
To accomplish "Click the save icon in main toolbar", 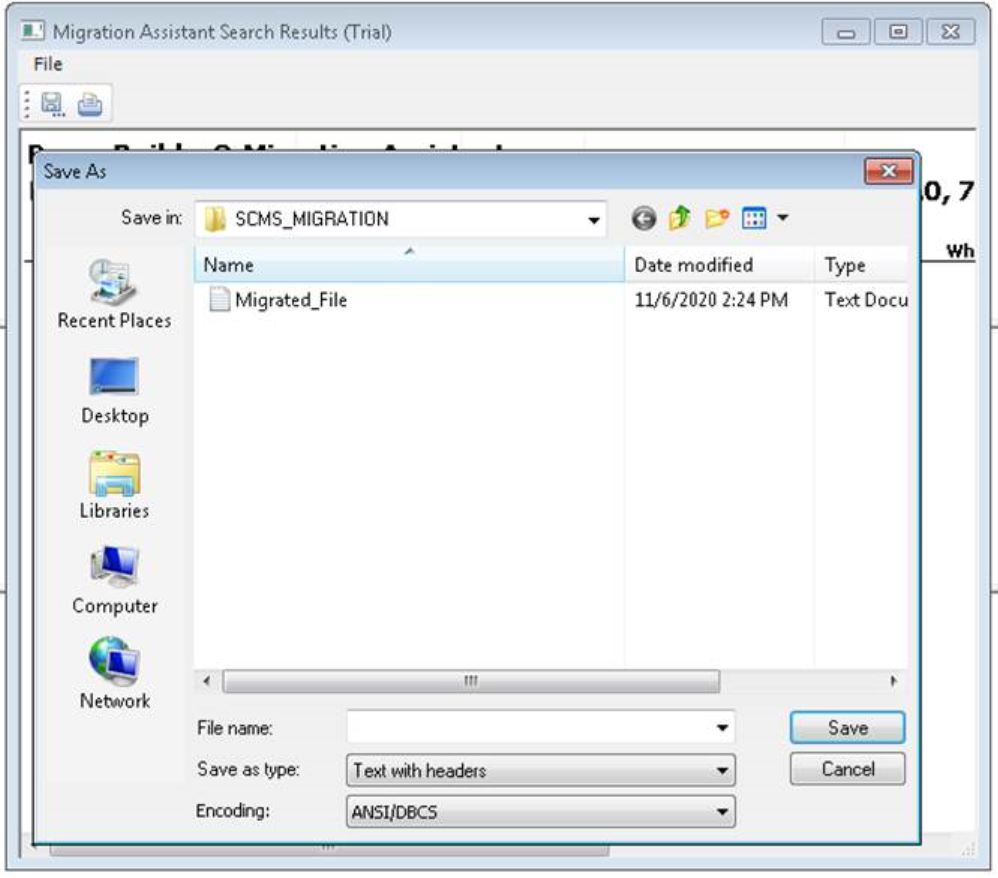I will (x=52, y=104).
